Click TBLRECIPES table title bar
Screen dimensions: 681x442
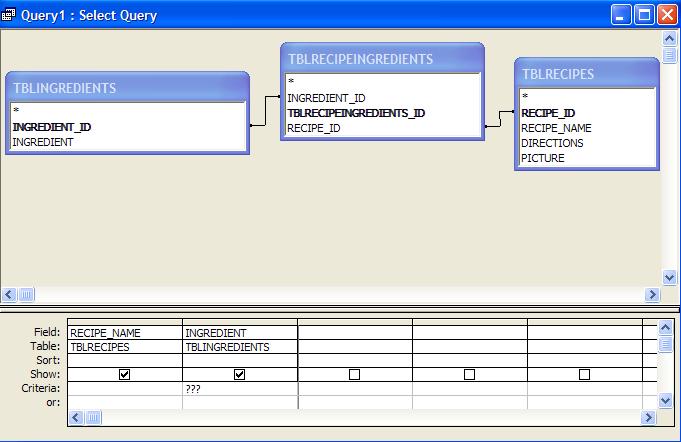587,74
